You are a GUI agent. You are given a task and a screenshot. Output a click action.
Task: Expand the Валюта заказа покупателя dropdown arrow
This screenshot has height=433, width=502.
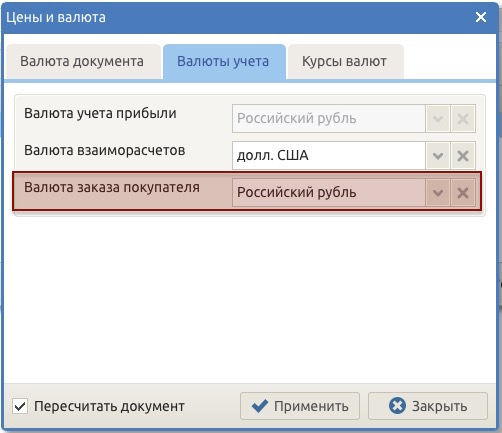[x=438, y=193]
